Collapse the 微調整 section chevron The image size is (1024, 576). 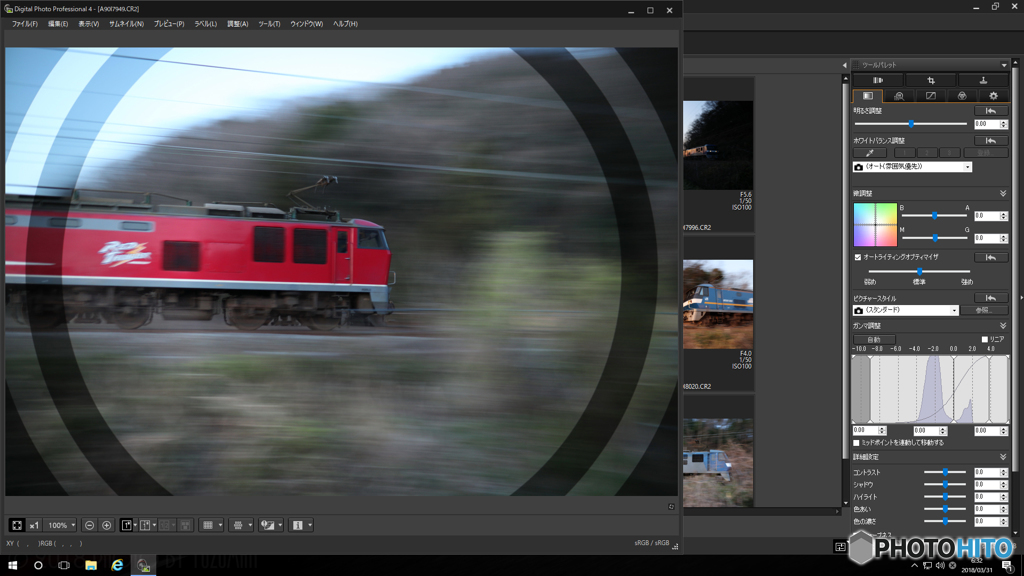[1002, 194]
